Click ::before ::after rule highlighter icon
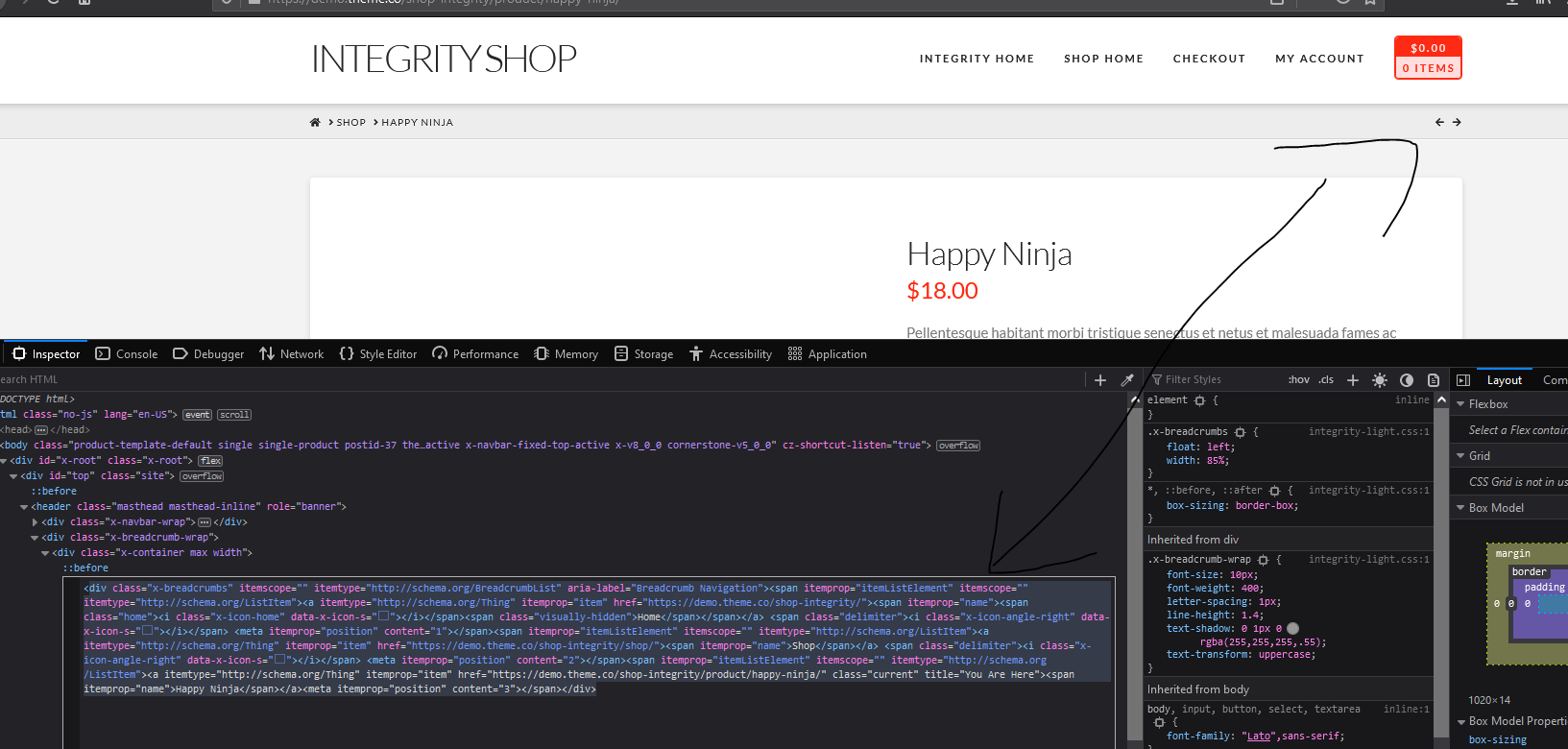 1274,491
